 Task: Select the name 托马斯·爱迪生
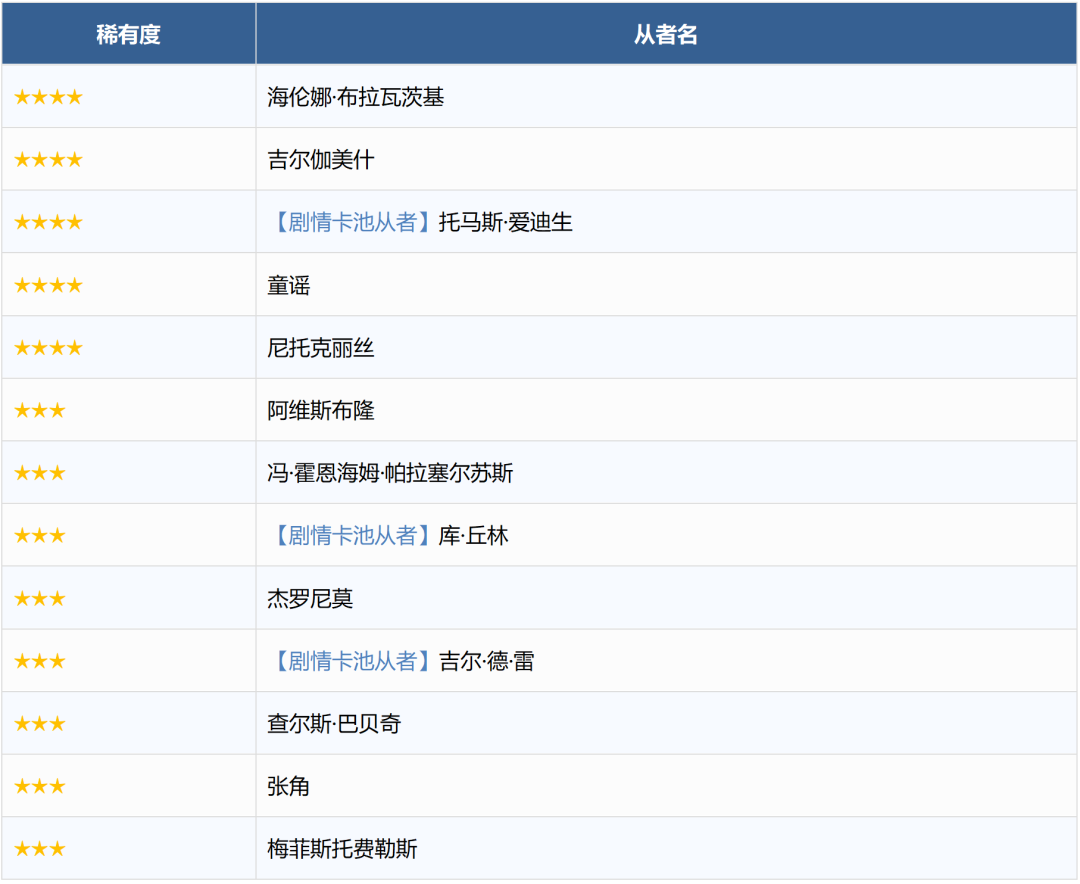click(506, 223)
